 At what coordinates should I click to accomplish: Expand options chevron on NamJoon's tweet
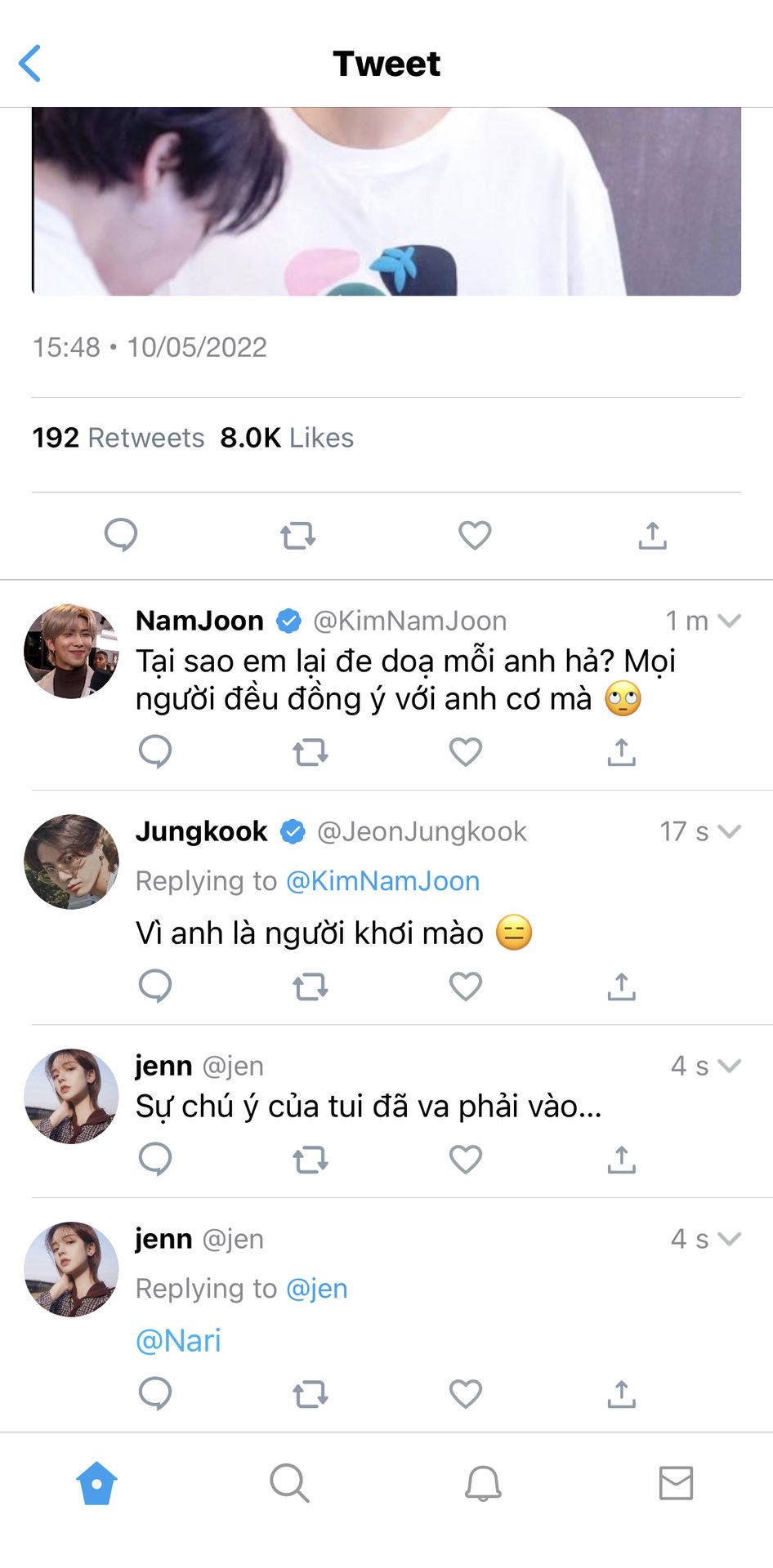(729, 621)
